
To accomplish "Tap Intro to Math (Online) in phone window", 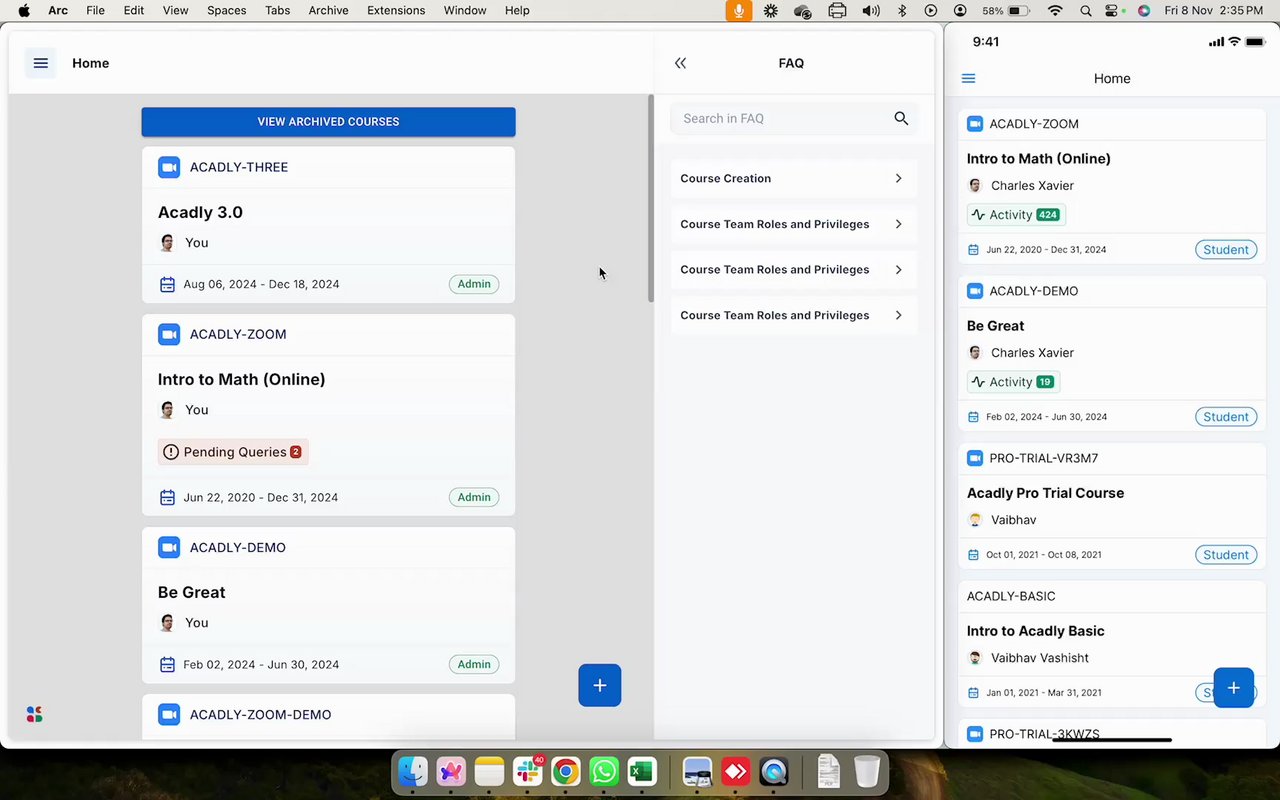I will click(x=1039, y=158).
